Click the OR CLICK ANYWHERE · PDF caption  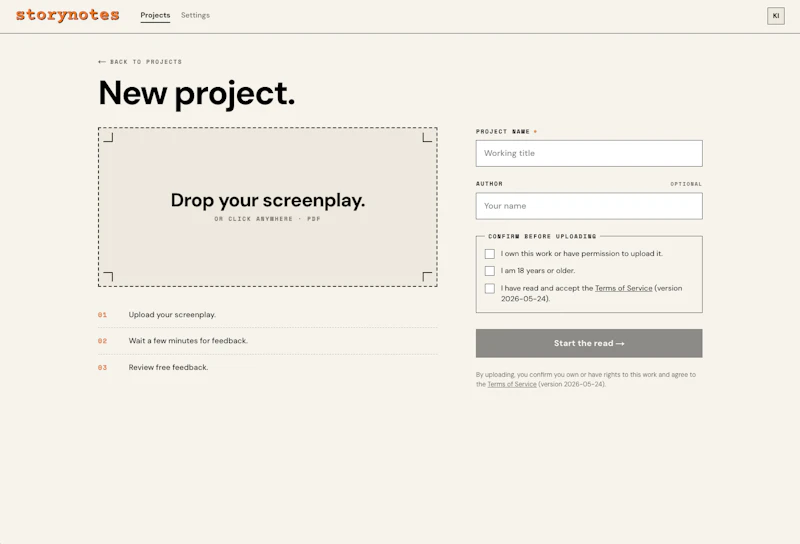(x=267, y=219)
